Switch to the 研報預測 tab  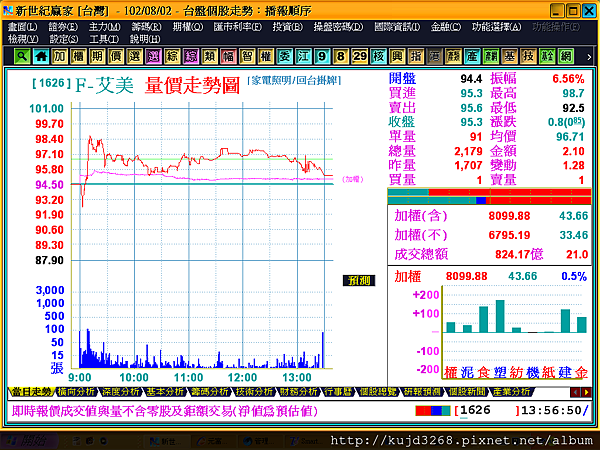[x=422, y=392]
